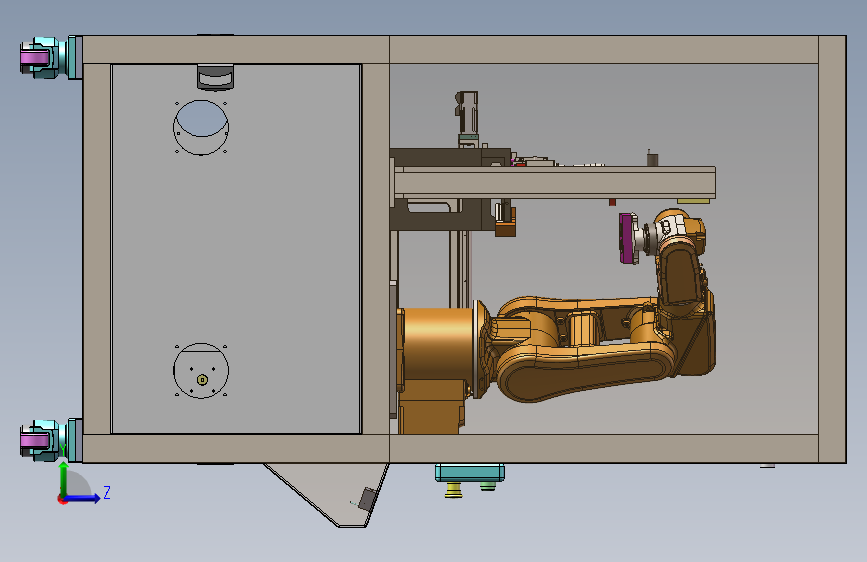Image resolution: width=867 pixels, height=562 pixels.
Task: Select the grey handle at top of left panel
Action: point(216,77)
